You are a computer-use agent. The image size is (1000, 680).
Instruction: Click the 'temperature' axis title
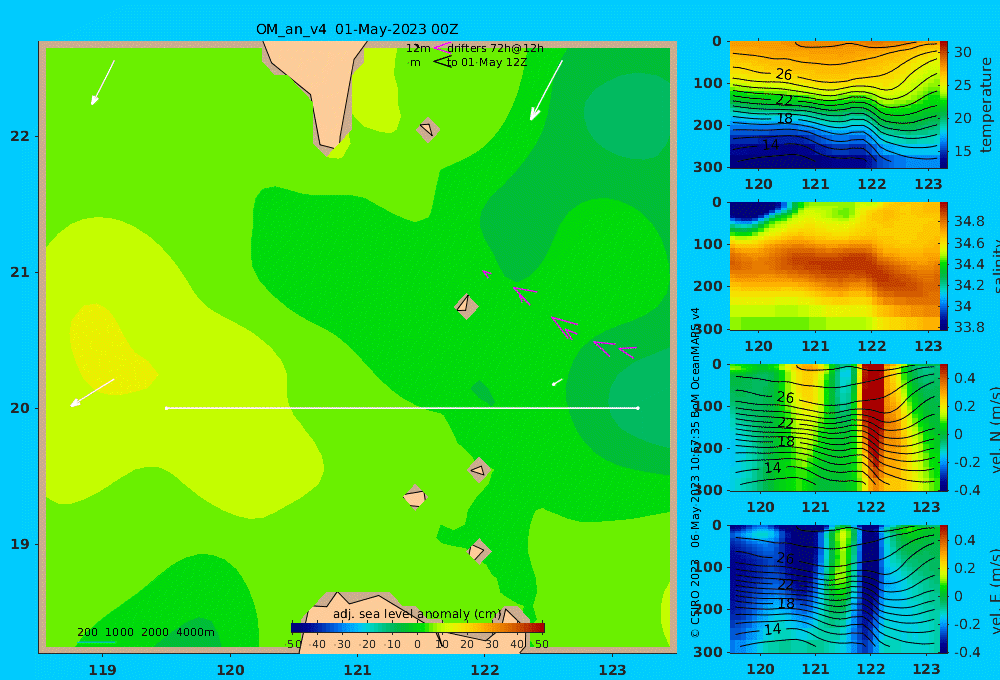[x=986, y=105]
